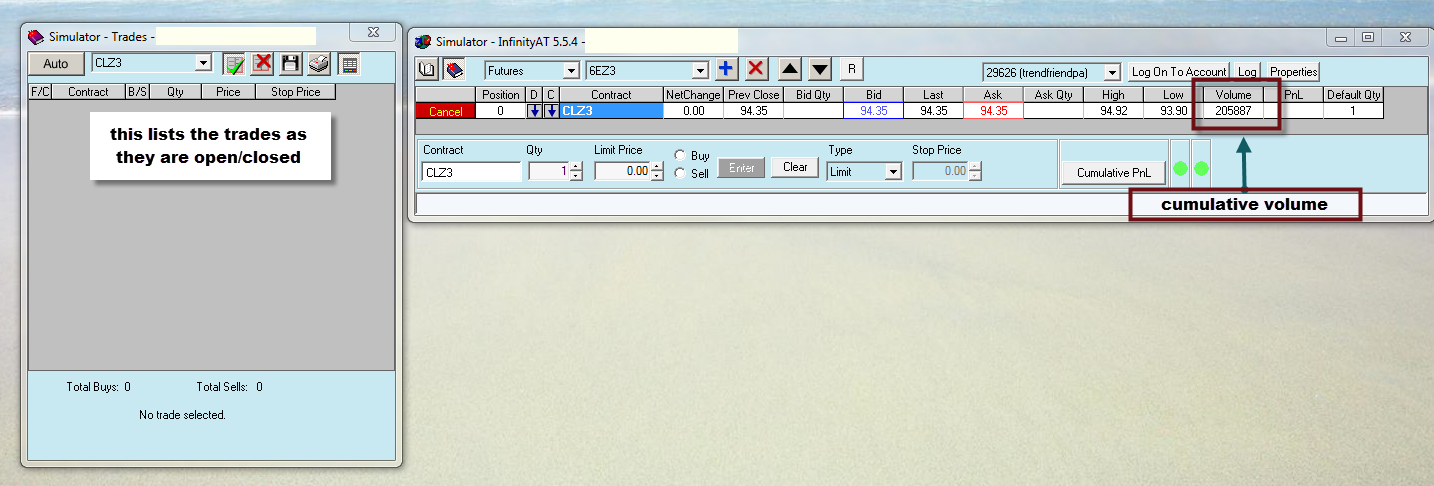Click the green checkmark icon in Trades window
The width and height of the screenshot is (1434, 486).
tap(235, 64)
